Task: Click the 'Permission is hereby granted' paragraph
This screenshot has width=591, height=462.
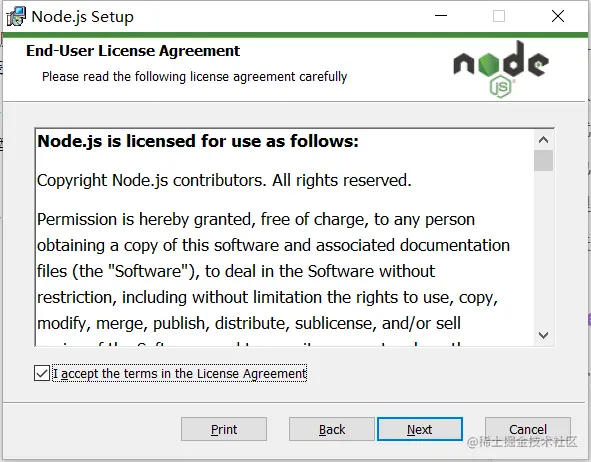Action: pyautogui.click(x=273, y=271)
